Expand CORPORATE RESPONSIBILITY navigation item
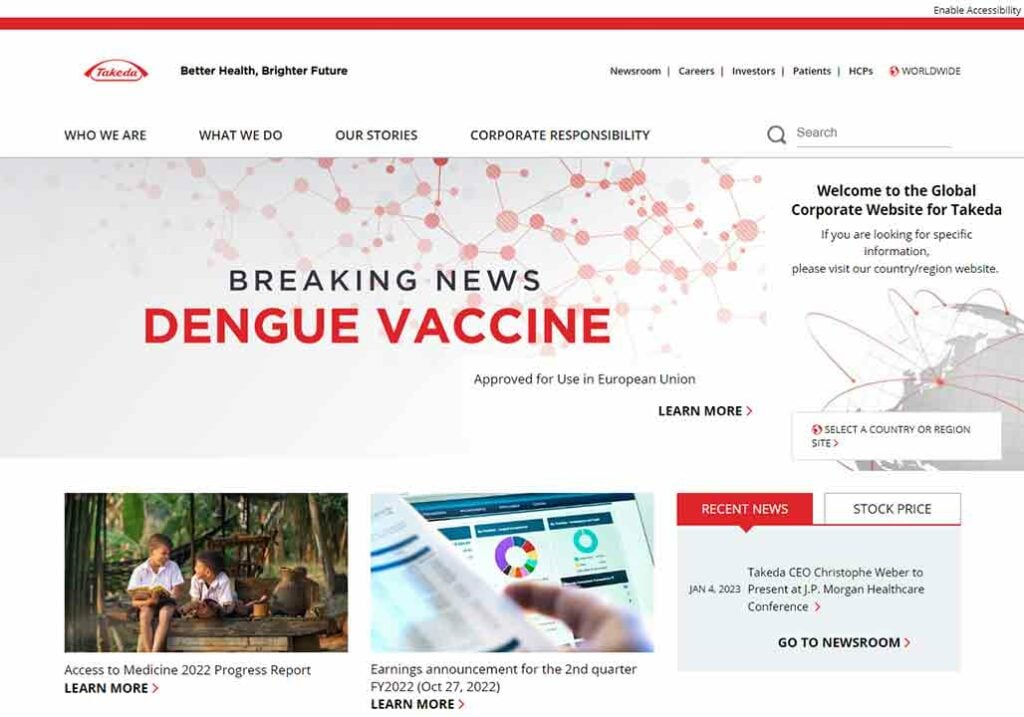This screenshot has height=717, width=1024. (560, 135)
